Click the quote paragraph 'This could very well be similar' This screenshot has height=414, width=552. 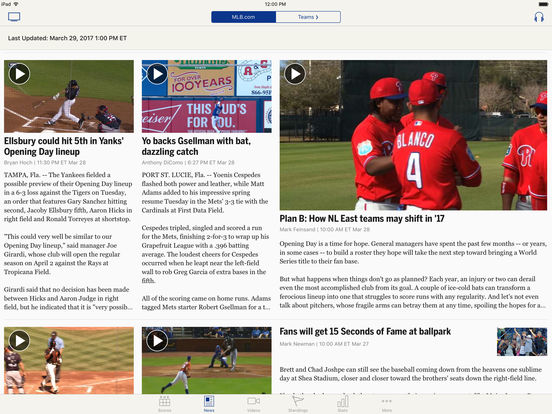point(62,254)
